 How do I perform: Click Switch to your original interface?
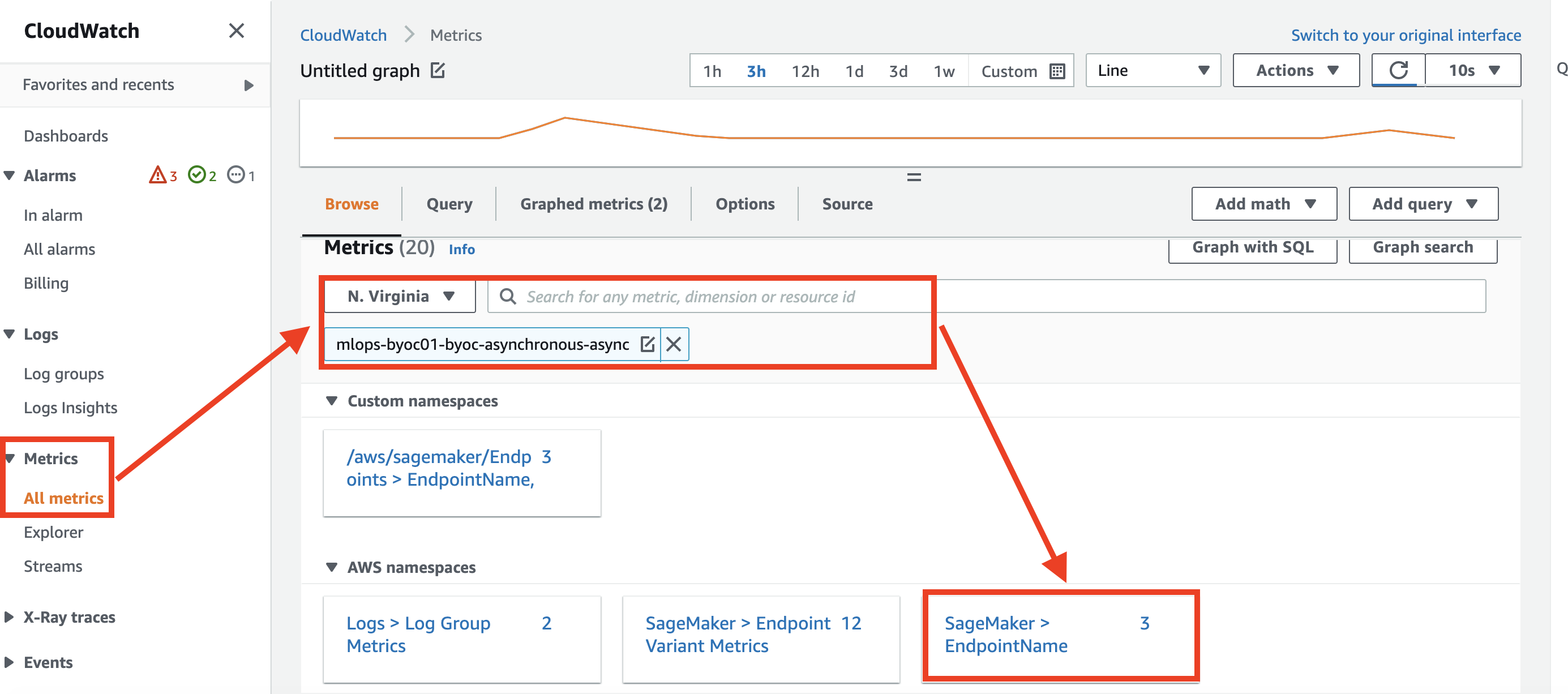pyautogui.click(x=1406, y=35)
